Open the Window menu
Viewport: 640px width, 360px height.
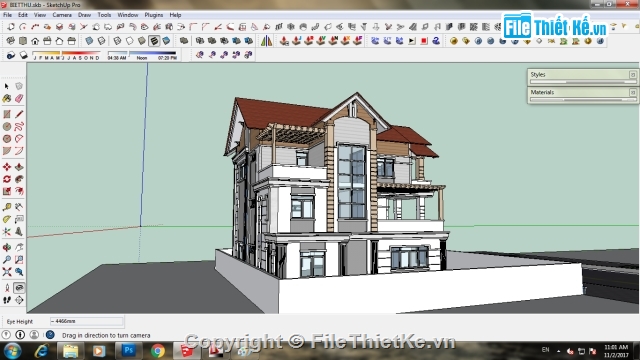click(128, 15)
